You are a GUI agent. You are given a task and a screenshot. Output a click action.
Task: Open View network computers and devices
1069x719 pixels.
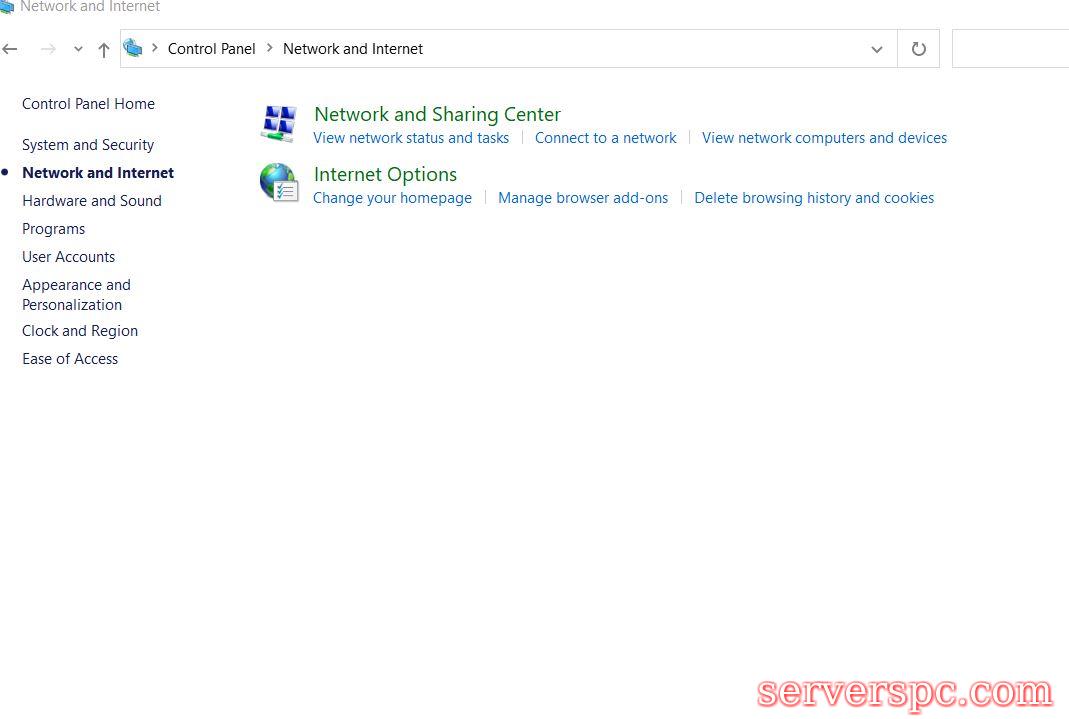[x=824, y=138]
